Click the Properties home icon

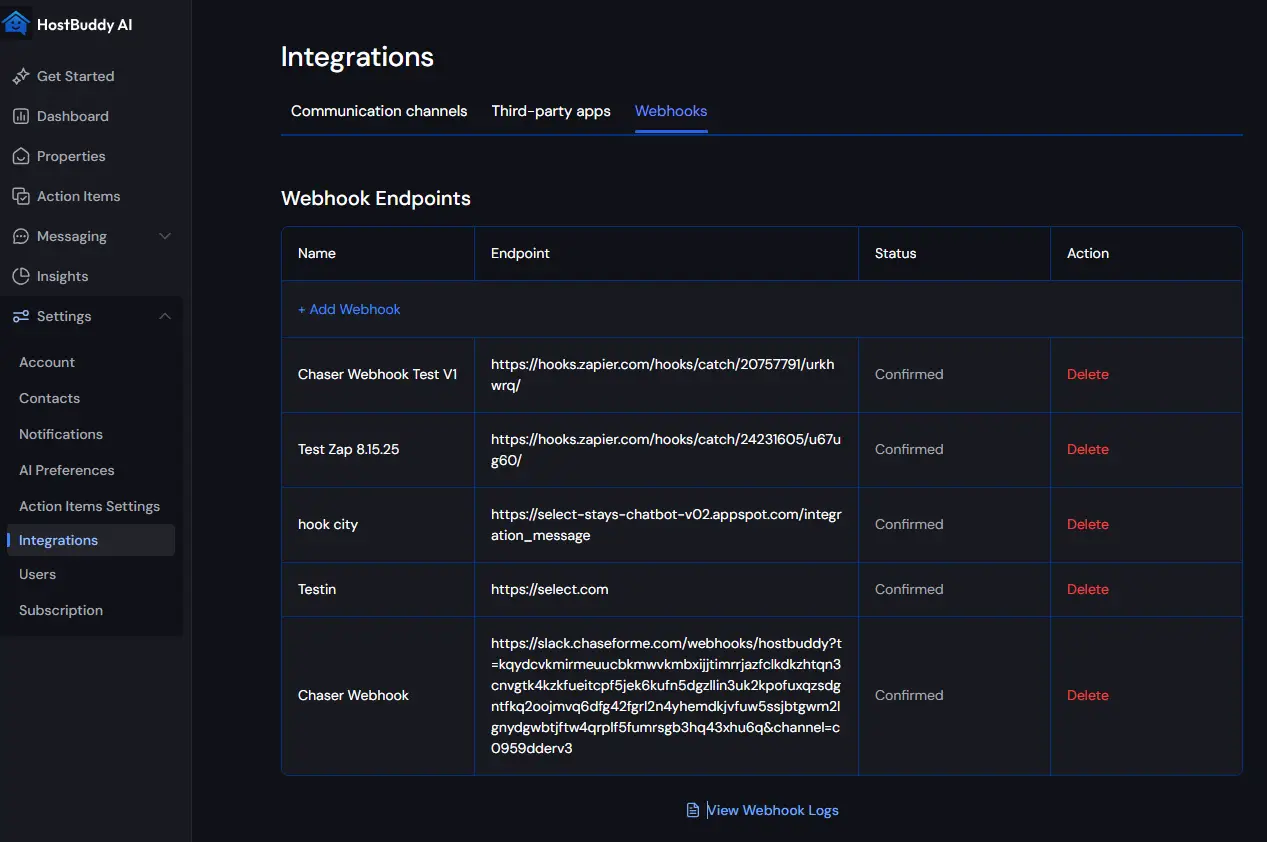(x=20, y=156)
